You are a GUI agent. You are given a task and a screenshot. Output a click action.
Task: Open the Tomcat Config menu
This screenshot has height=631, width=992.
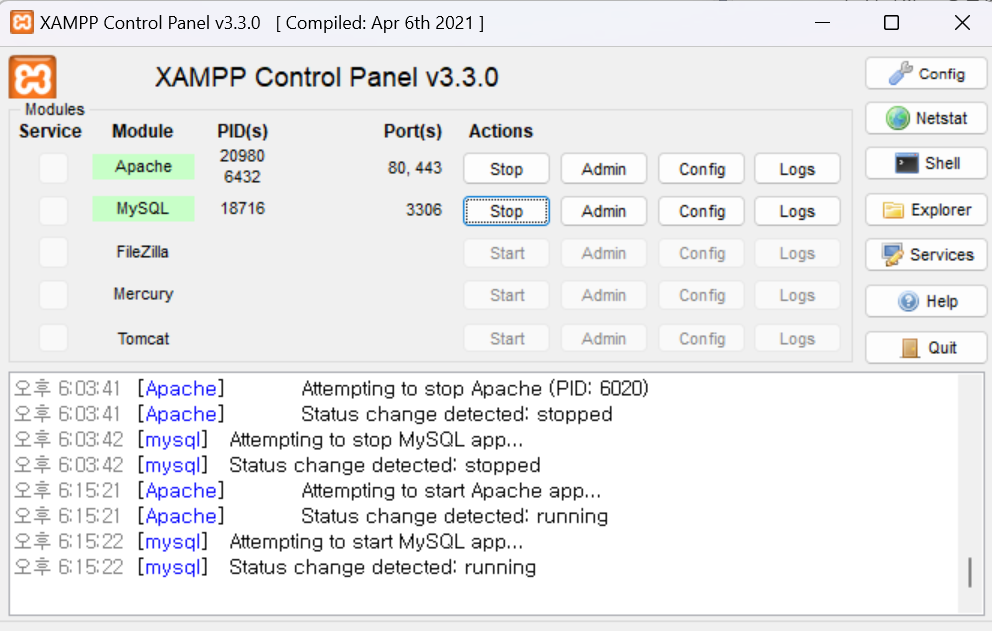702,339
